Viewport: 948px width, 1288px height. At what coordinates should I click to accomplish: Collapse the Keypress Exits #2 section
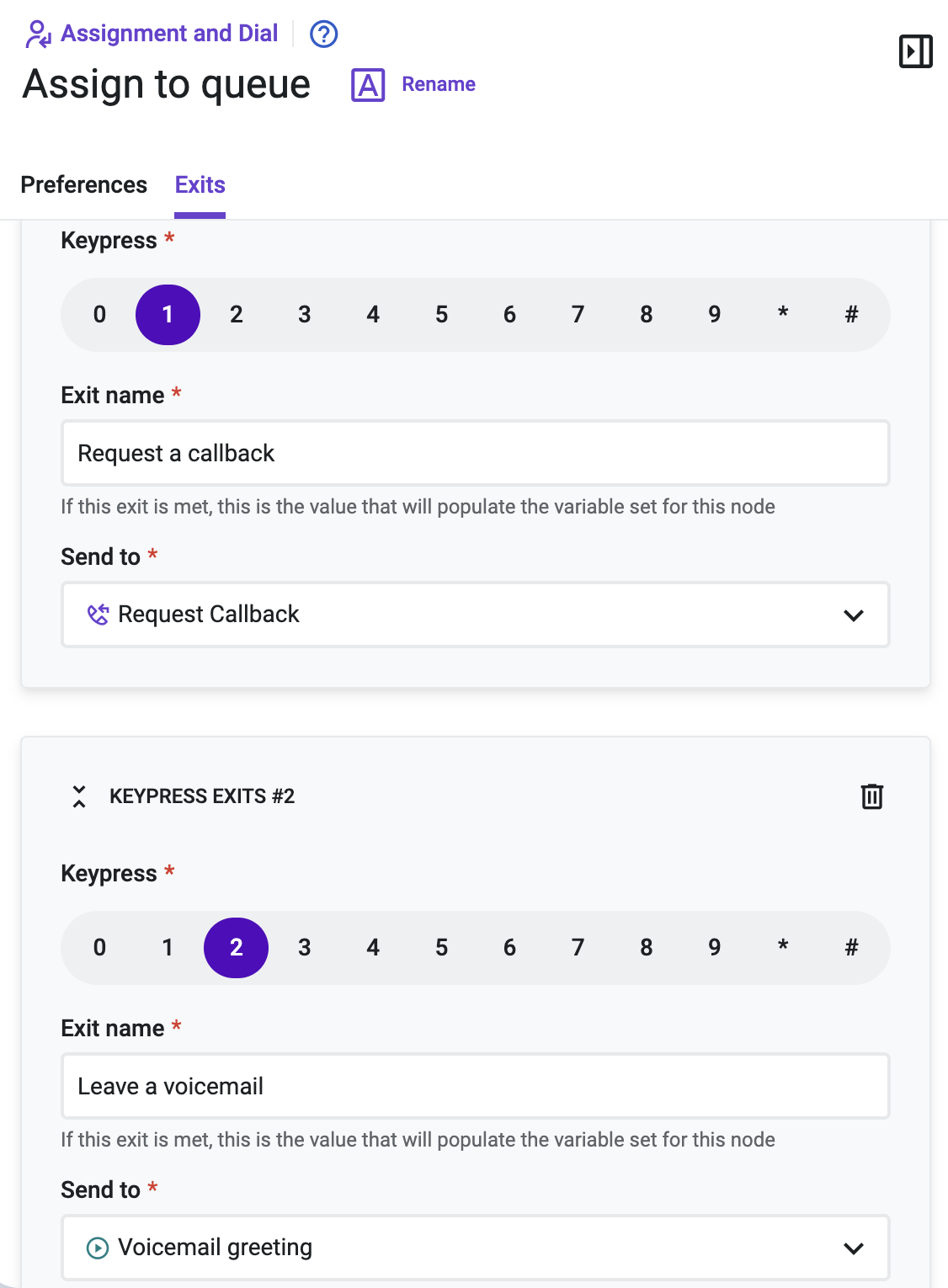coord(79,796)
